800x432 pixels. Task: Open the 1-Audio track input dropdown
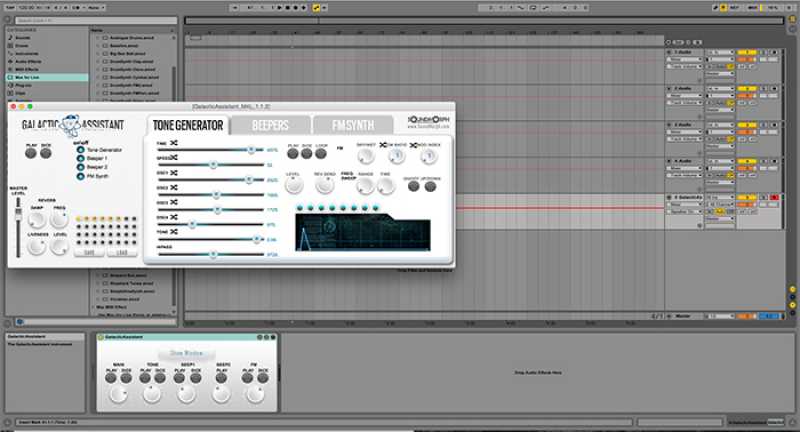682,60
